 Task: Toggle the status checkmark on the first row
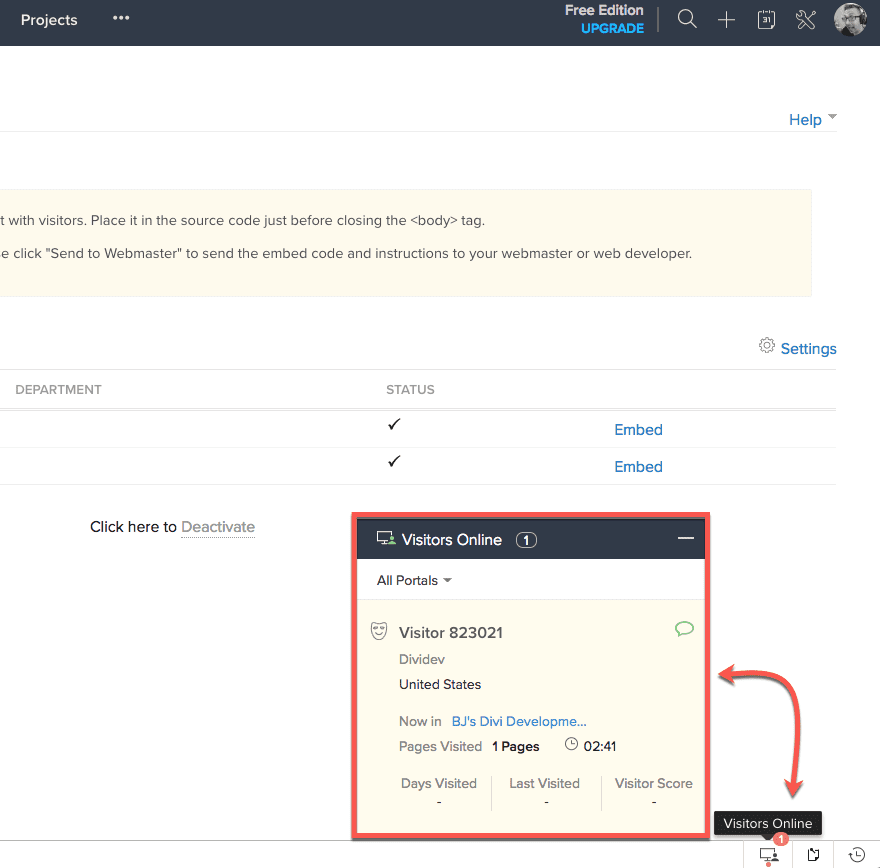click(393, 424)
